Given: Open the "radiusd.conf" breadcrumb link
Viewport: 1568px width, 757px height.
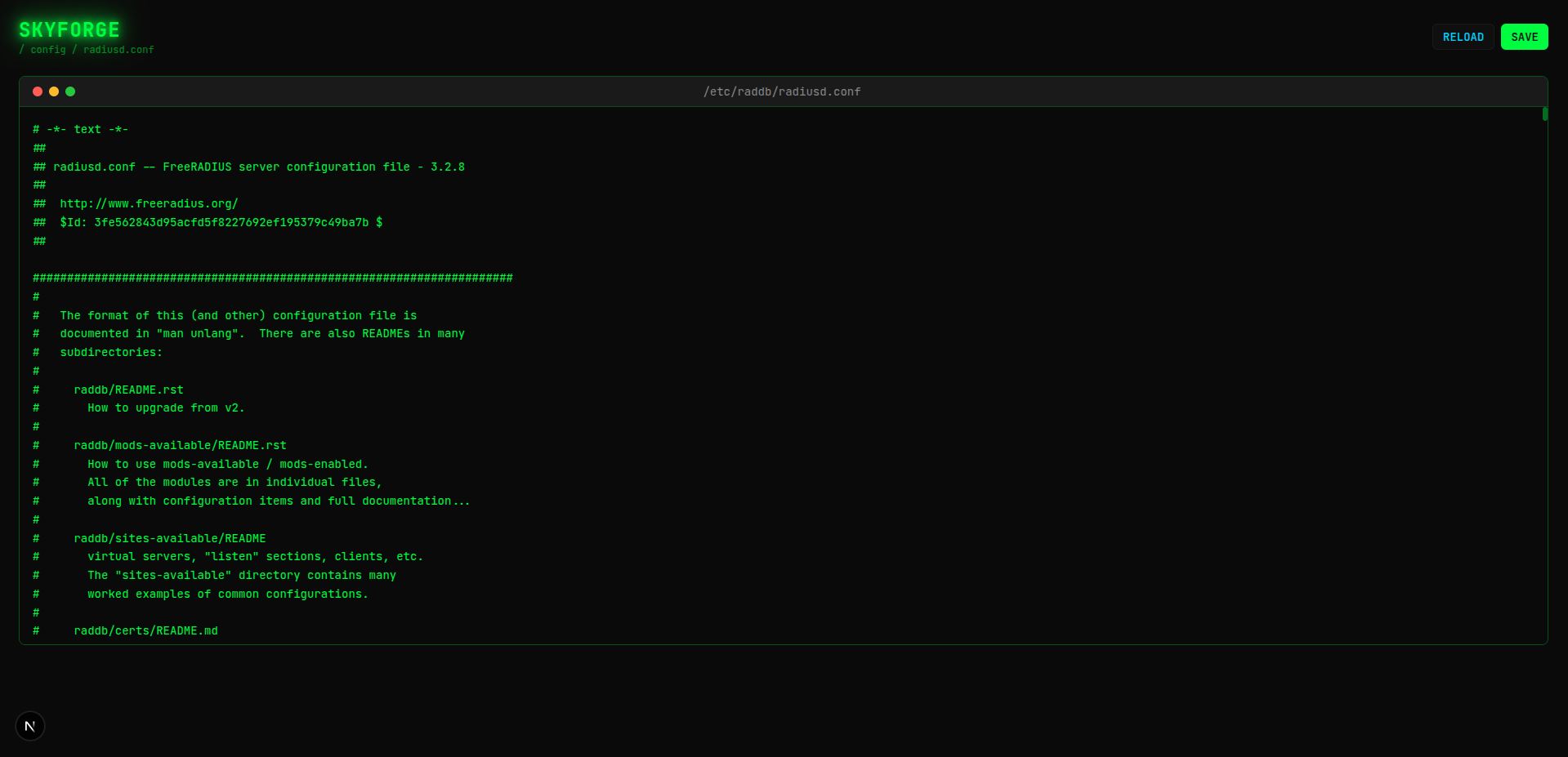Looking at the screenshot, I should pos(118,50).
